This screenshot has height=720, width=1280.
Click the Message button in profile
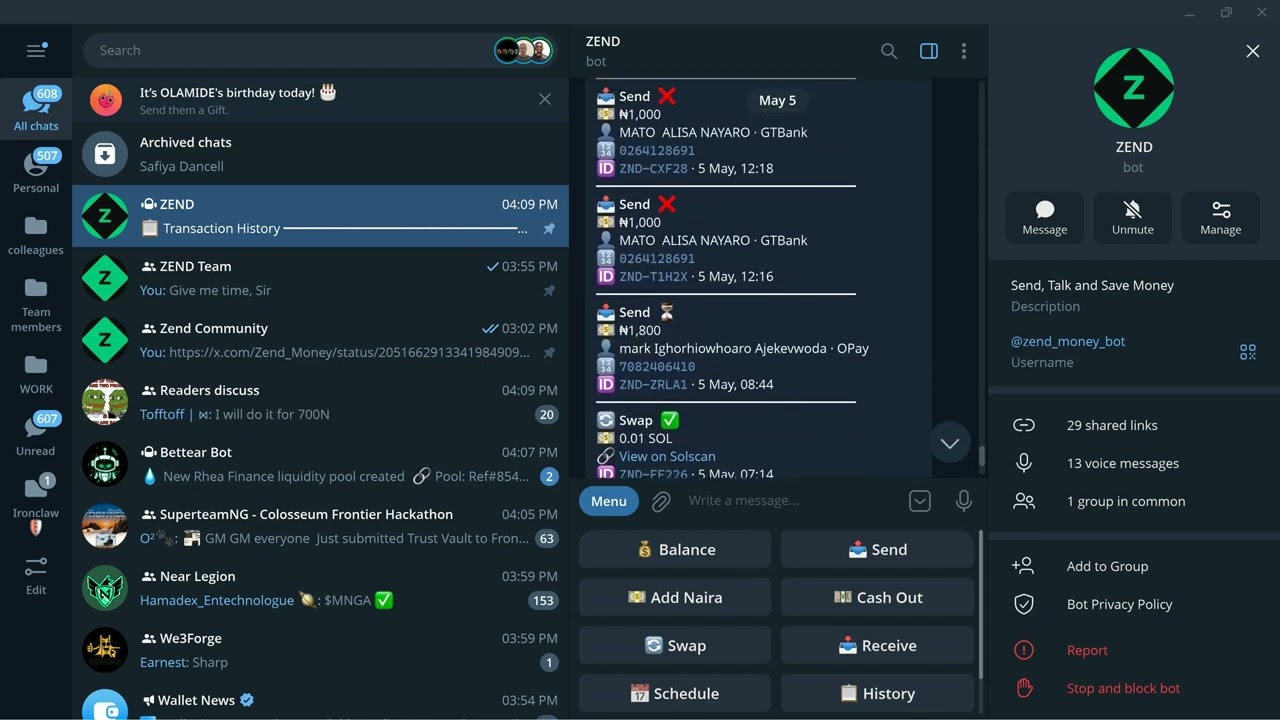pyautogui.click(x=1045, y=216)
